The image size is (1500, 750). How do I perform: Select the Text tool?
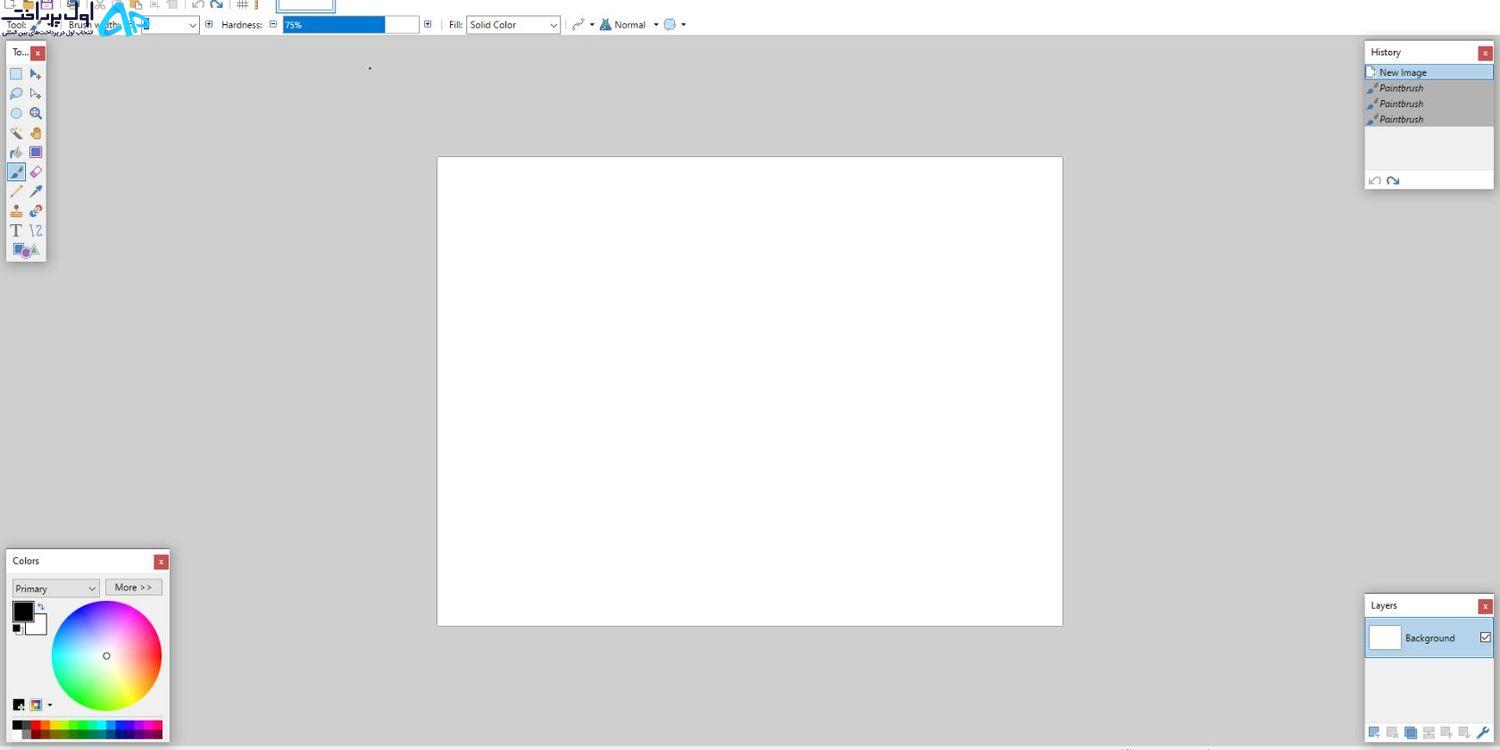16,230
